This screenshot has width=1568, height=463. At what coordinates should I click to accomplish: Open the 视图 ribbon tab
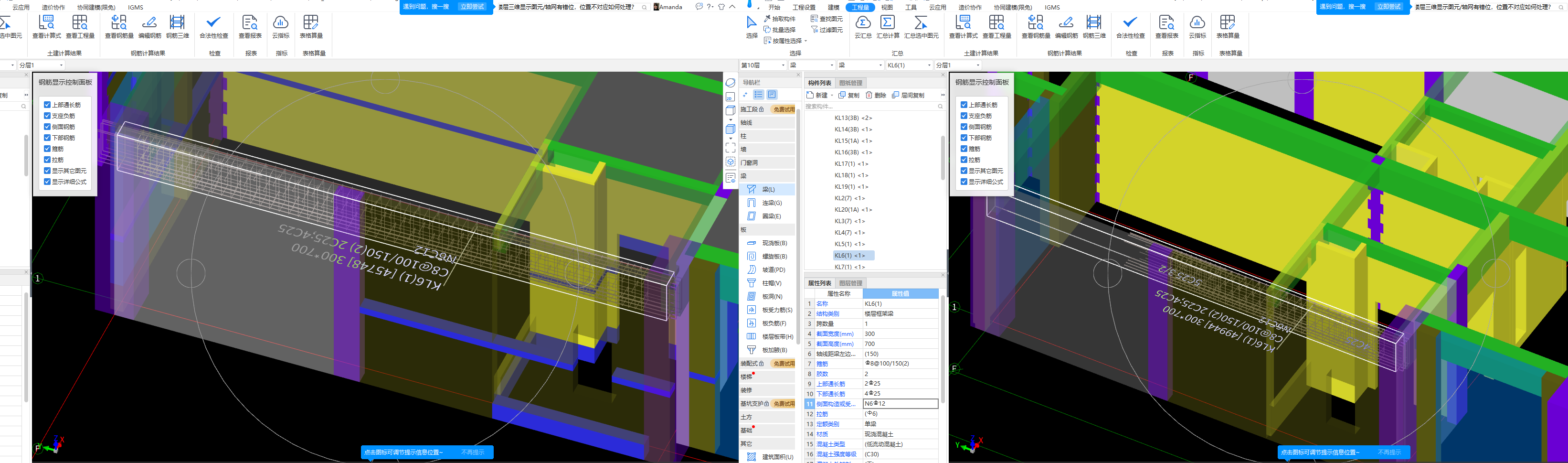click(887, 7)
